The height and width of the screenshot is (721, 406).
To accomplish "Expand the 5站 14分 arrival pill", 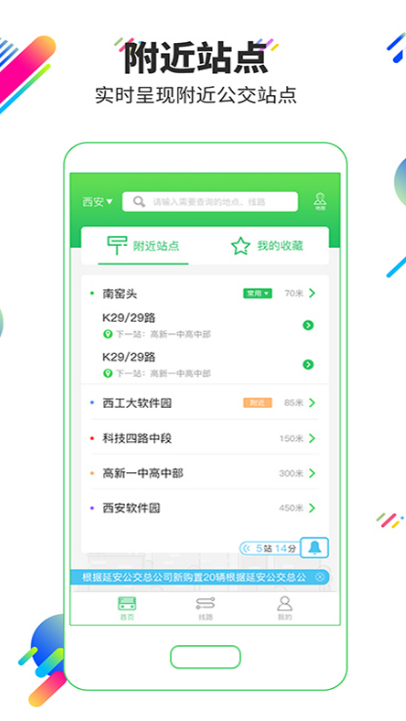I will 269,548.
